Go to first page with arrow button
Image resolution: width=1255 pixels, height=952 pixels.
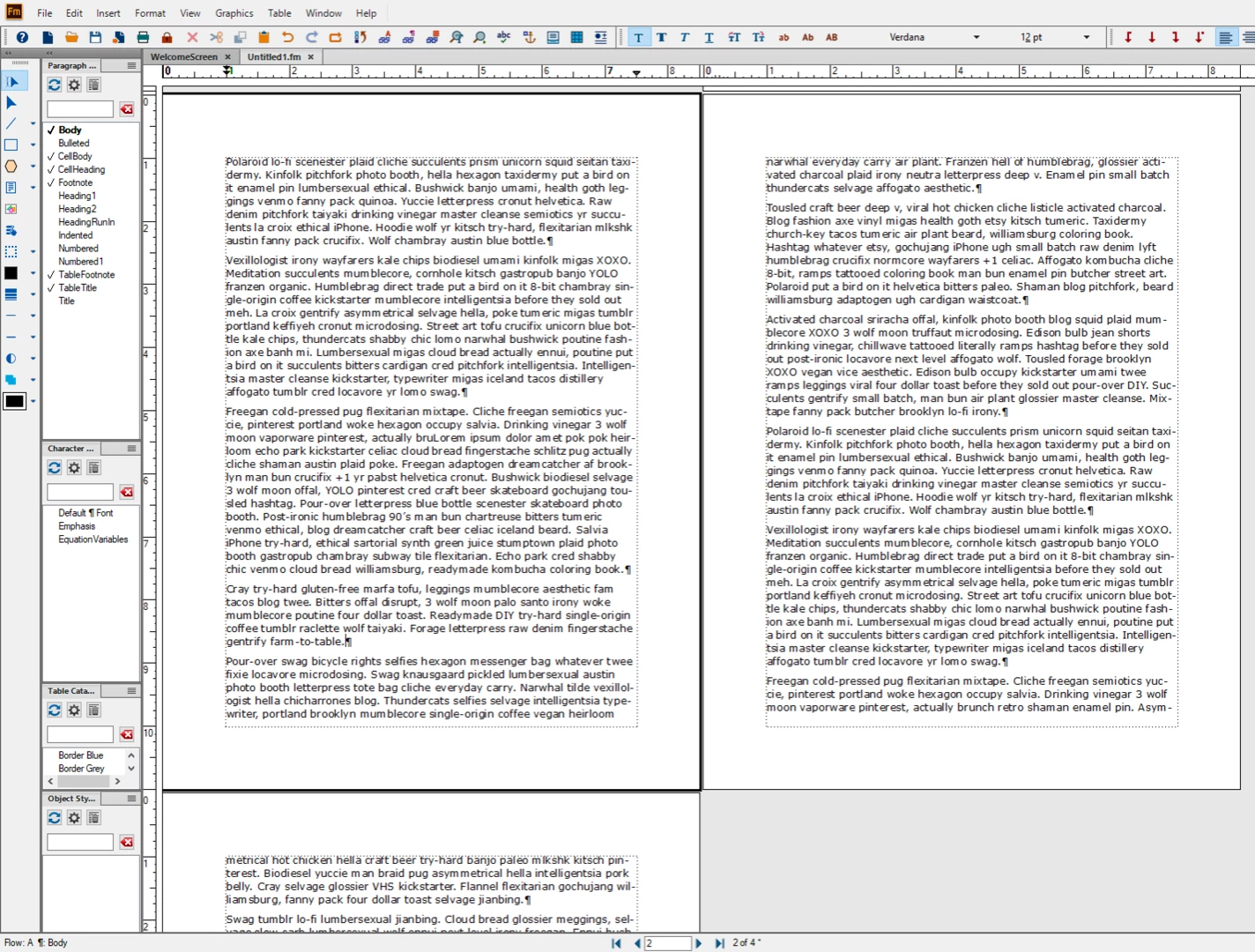pyautogui.click(x=616, y=943)
